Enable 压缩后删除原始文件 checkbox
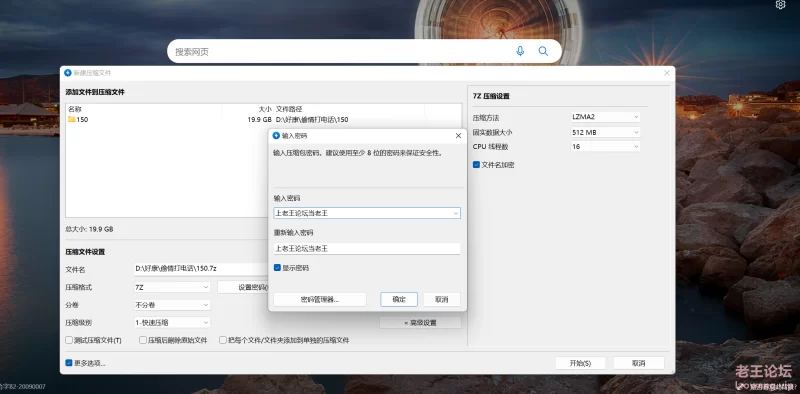The height and width of the screenshot is (394, 800). (x=143, y=340)
